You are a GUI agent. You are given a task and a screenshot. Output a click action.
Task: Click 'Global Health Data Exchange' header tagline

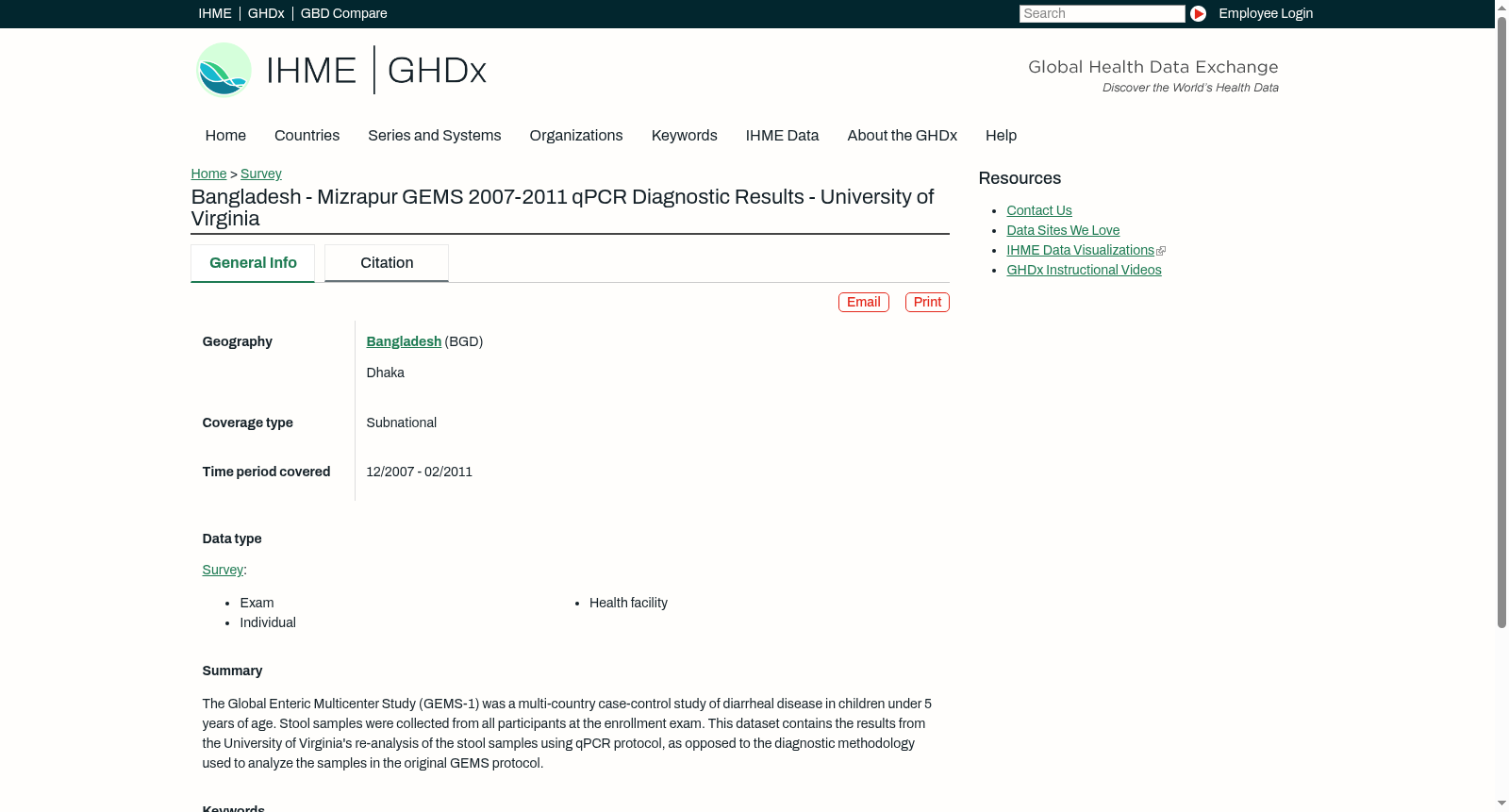click(x=1152, y=67)
